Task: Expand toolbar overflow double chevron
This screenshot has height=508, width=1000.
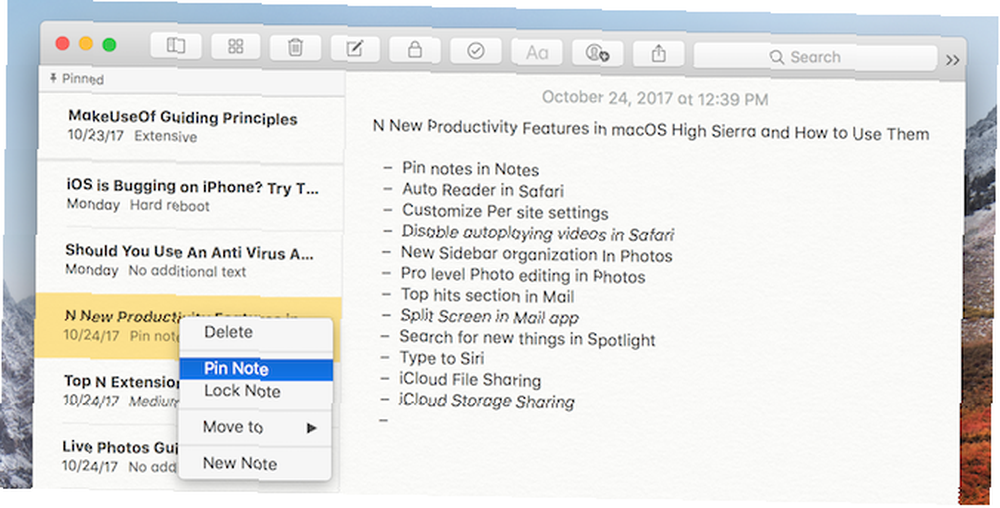Action: pyautogui.click(x=953, y=60)
